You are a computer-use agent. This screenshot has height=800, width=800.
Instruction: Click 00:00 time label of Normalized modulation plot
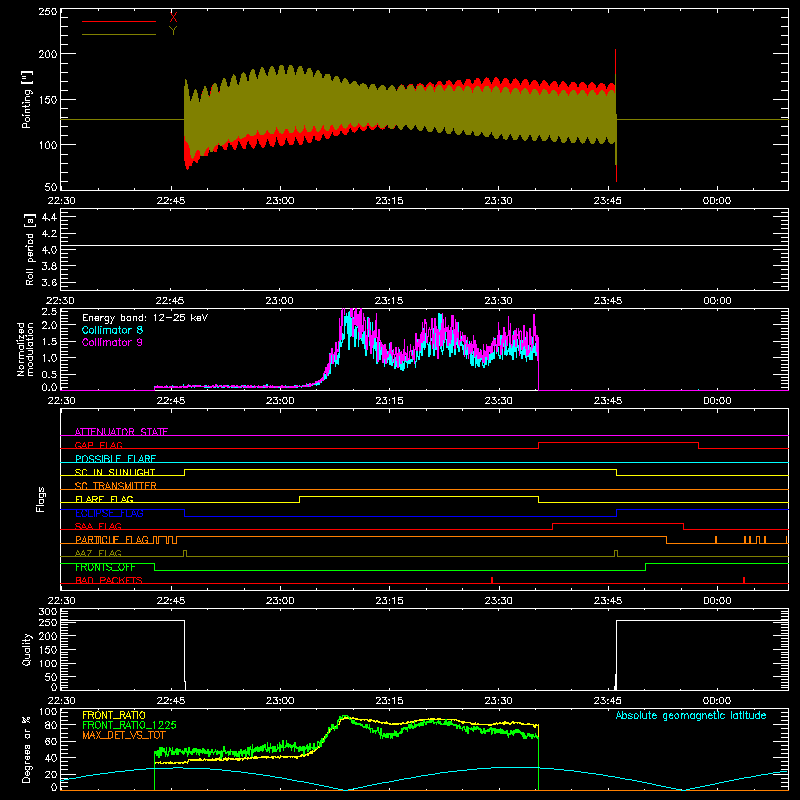coord(717,401)
